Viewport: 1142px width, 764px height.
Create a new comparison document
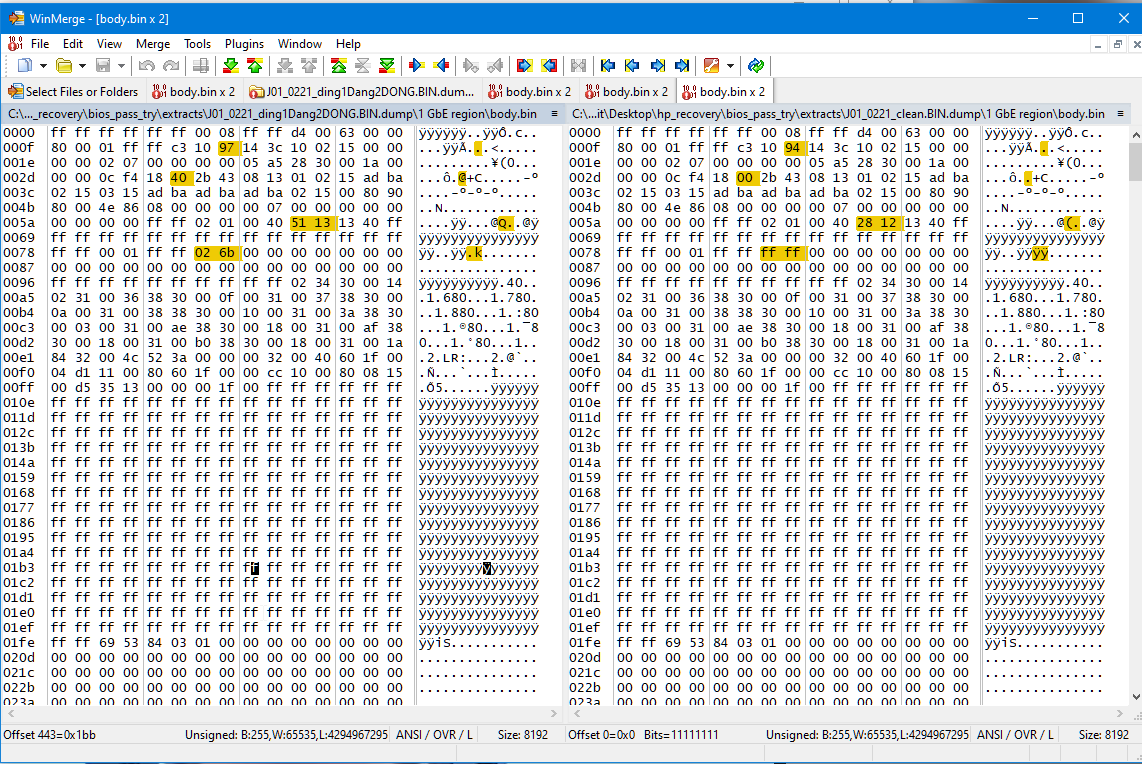25,66
